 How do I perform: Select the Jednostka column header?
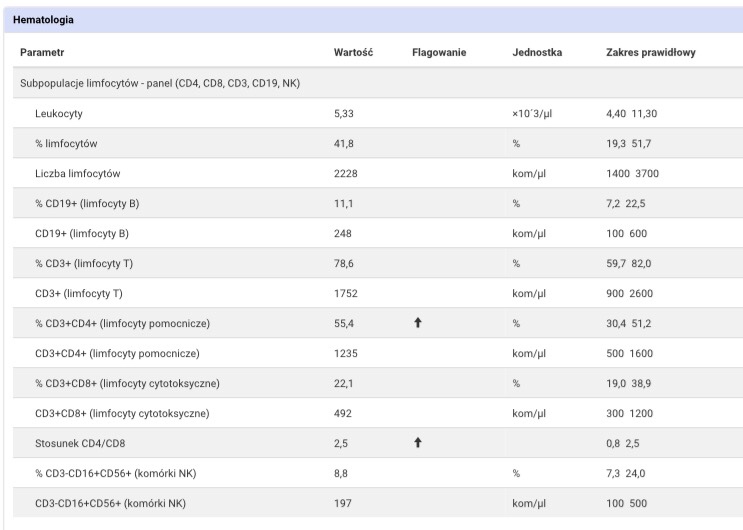537,52
